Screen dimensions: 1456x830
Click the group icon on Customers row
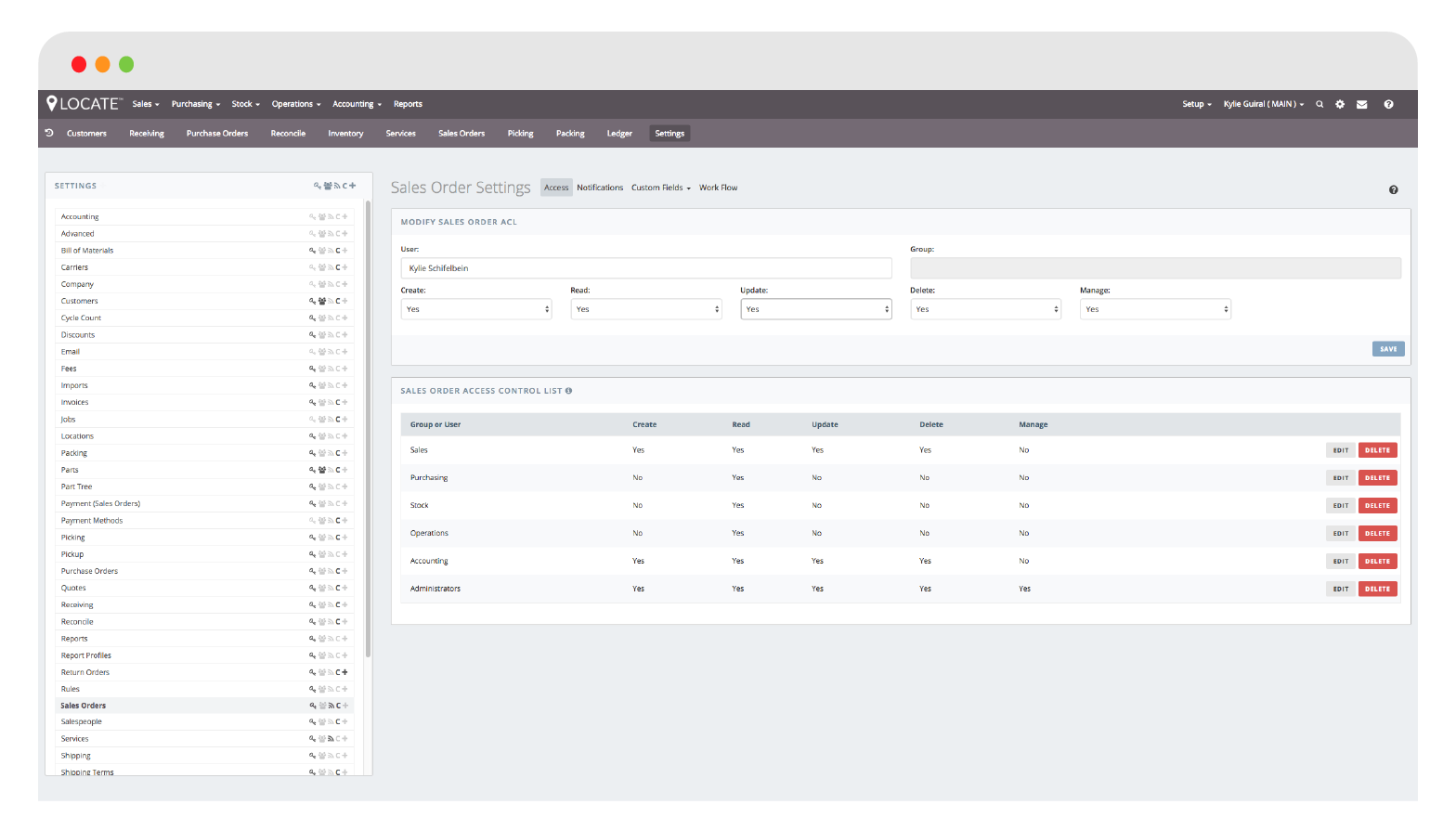coord(322,301)
